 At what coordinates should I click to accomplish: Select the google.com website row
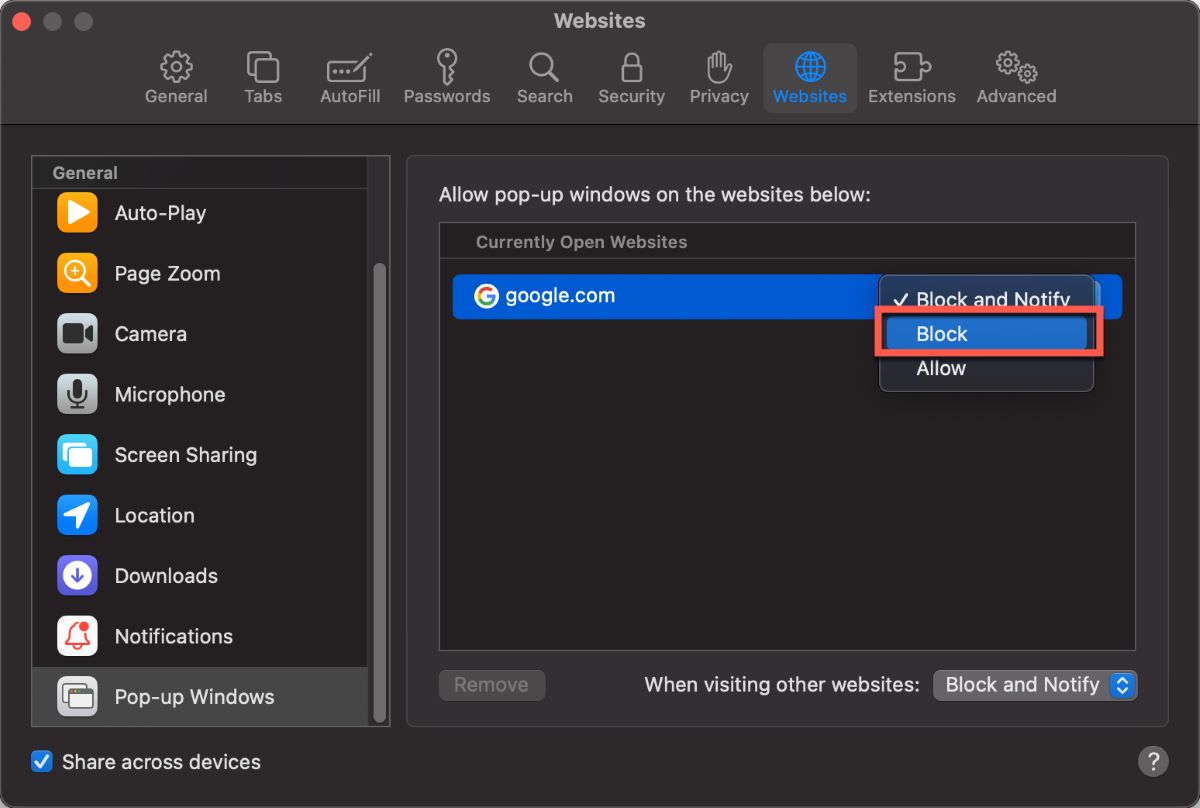click(660, 297)
